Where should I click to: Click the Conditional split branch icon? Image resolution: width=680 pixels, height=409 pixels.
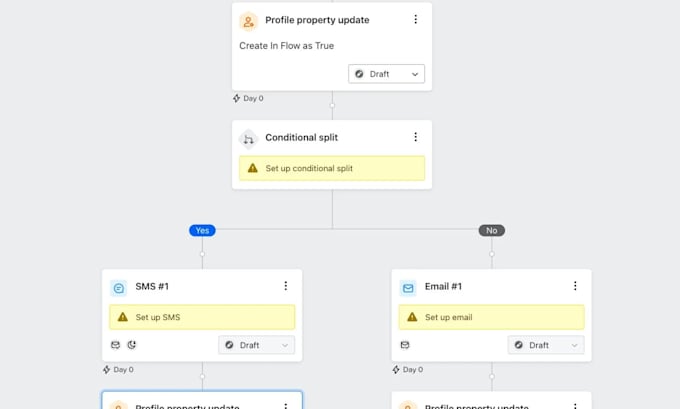[248, 139]
